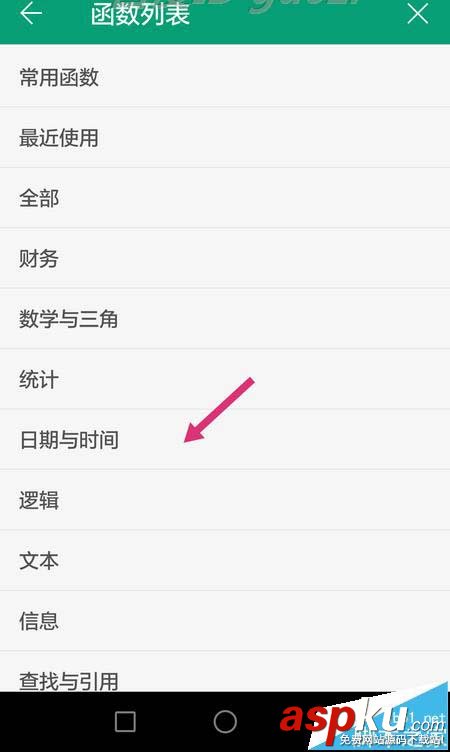Click the 免费网站源码下载站 tagline text

coord(391,739)
